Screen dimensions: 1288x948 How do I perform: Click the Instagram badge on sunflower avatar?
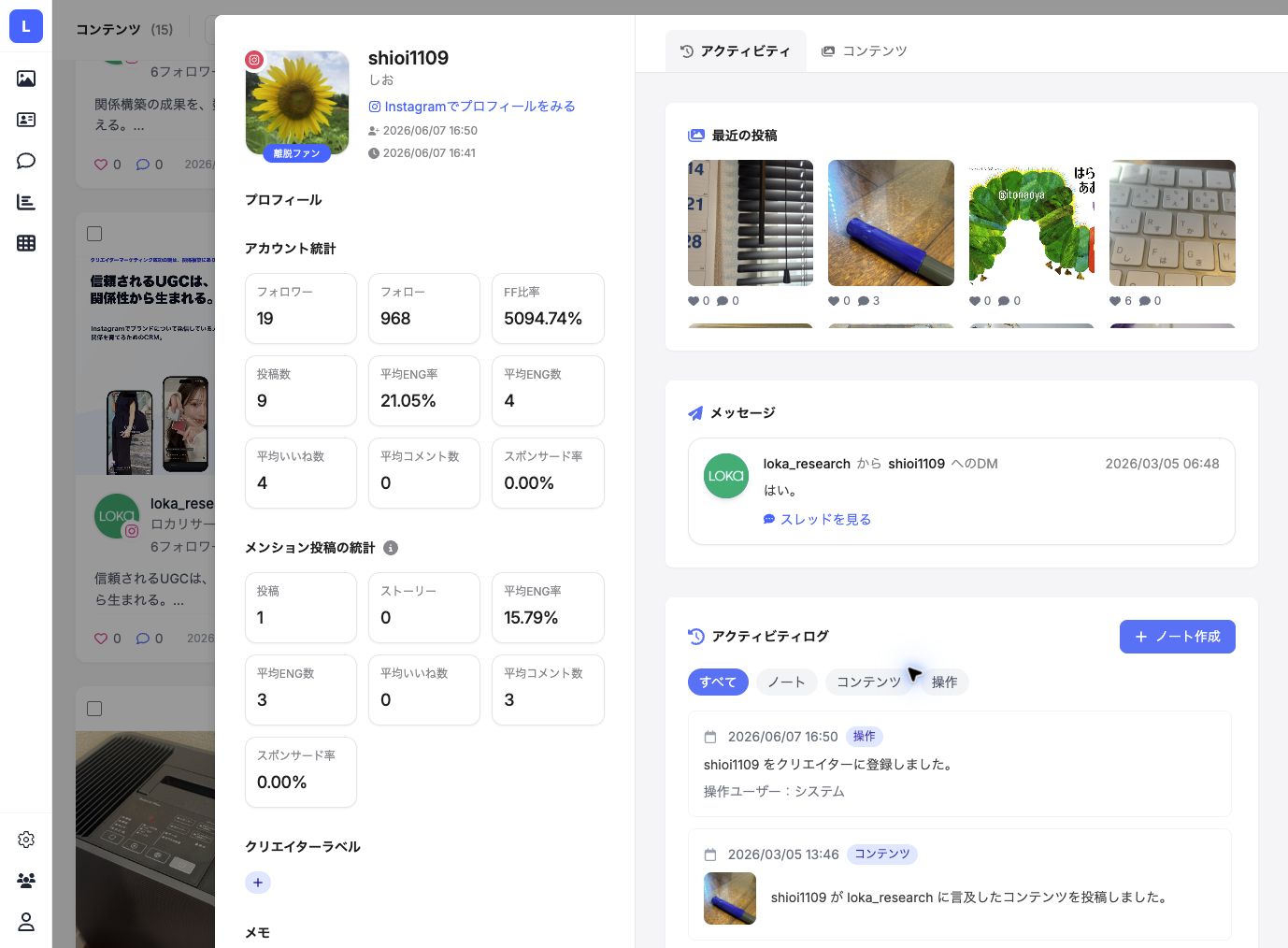(254, 60)
